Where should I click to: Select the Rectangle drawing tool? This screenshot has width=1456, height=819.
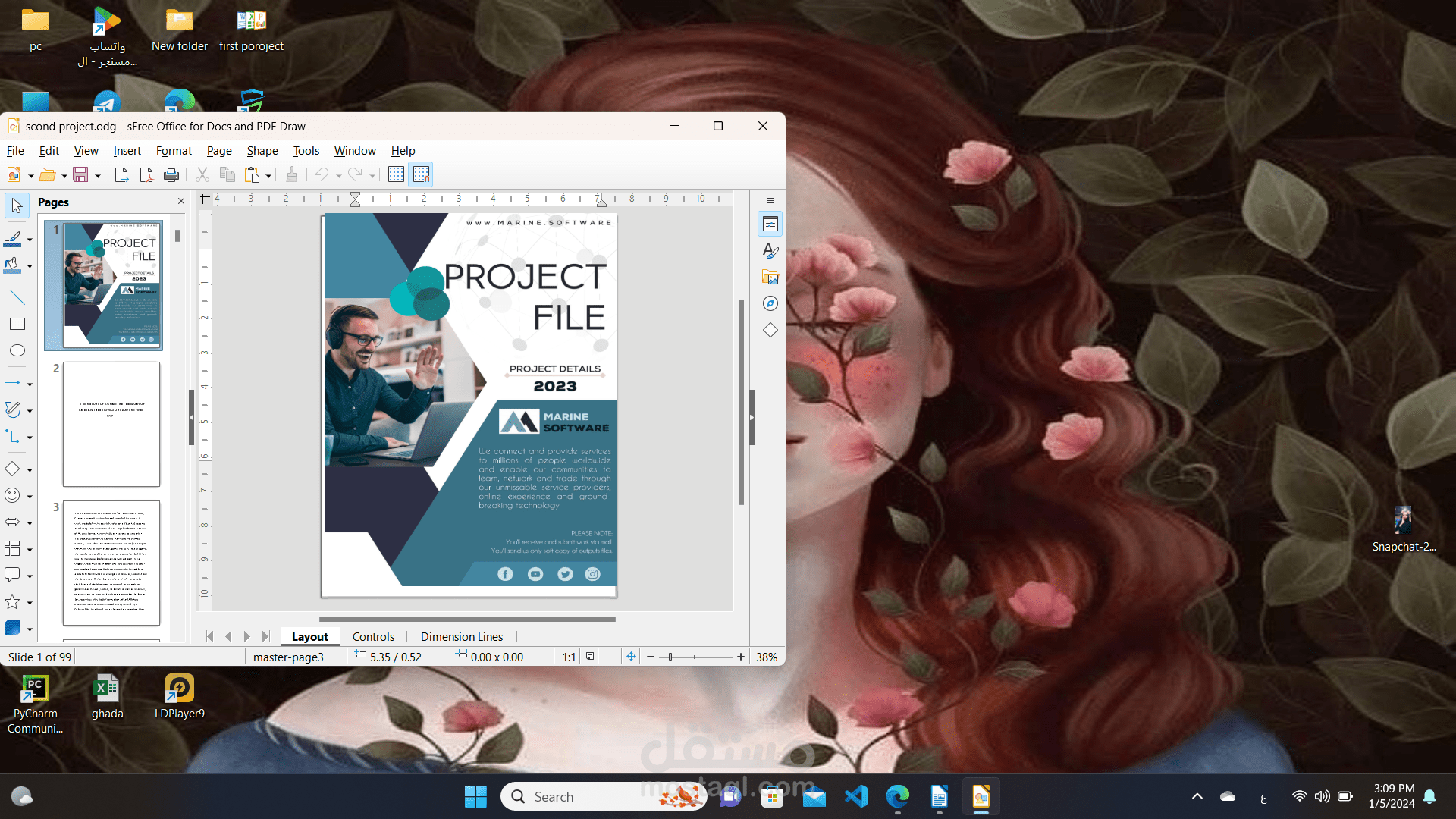click(17, 325)
